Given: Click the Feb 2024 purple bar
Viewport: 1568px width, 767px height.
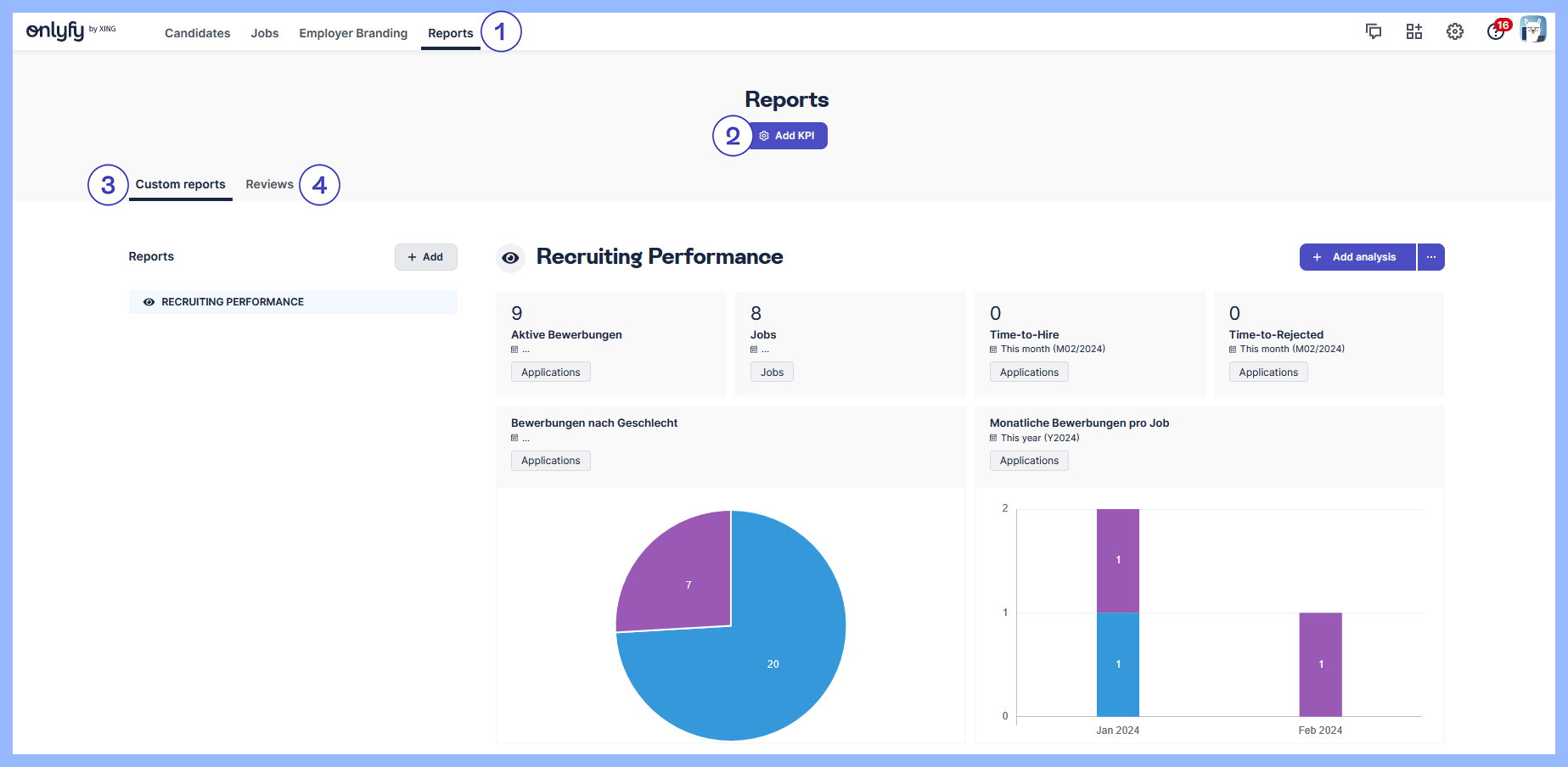Looking at the screenshot, I should click(1320, 664).
